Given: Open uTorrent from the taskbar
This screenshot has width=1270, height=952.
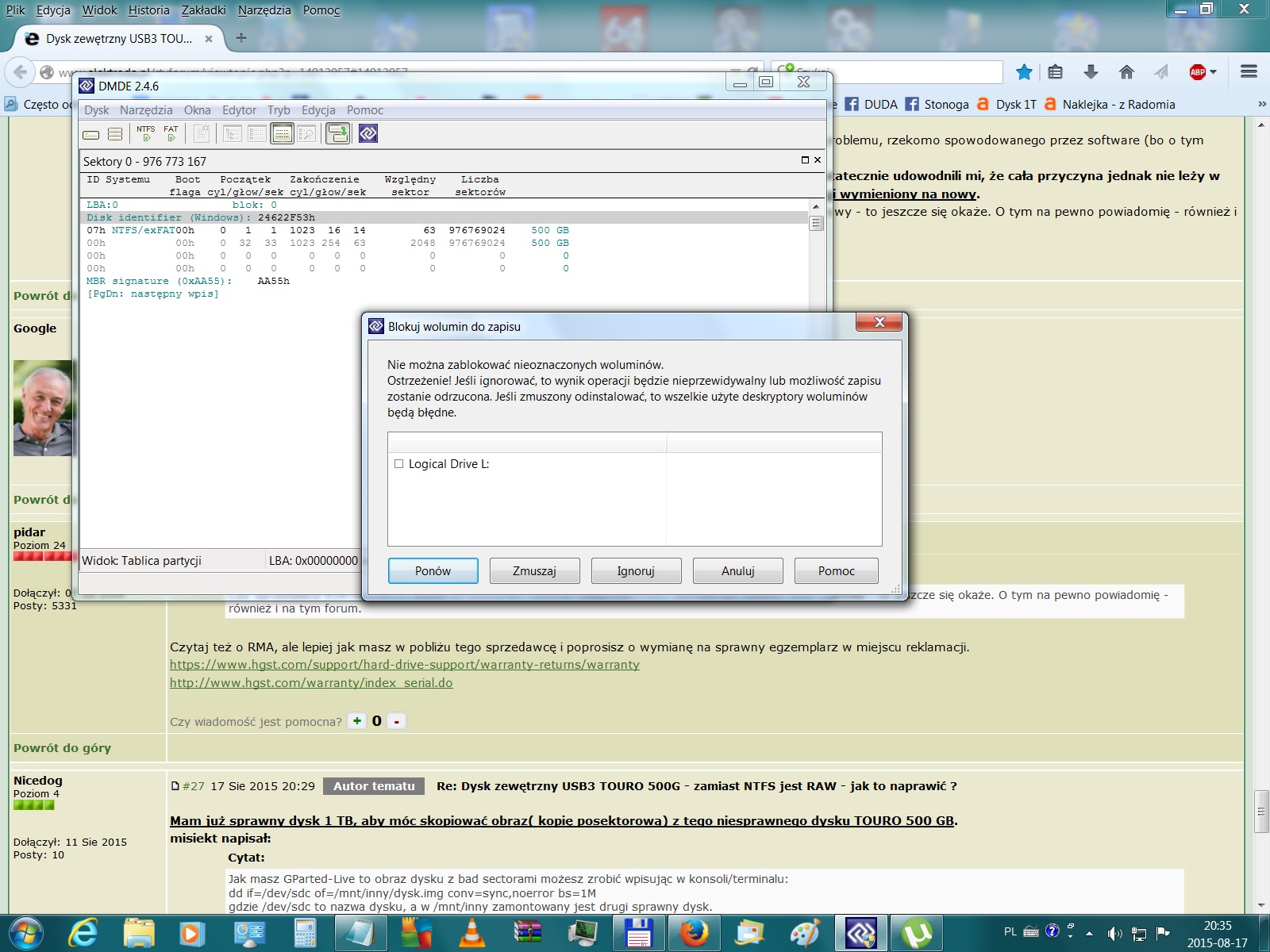Looking at the screenshot, I should (x=917, y=932).
